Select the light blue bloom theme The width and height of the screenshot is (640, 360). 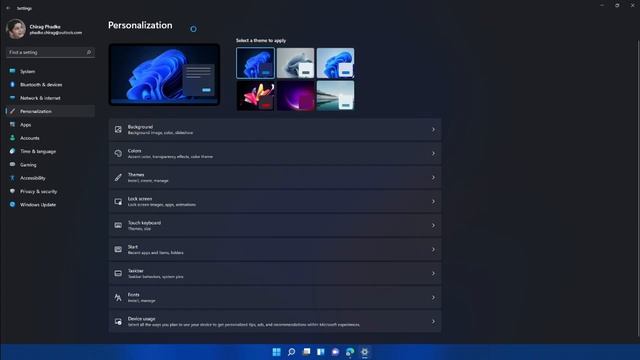[336, 63]
